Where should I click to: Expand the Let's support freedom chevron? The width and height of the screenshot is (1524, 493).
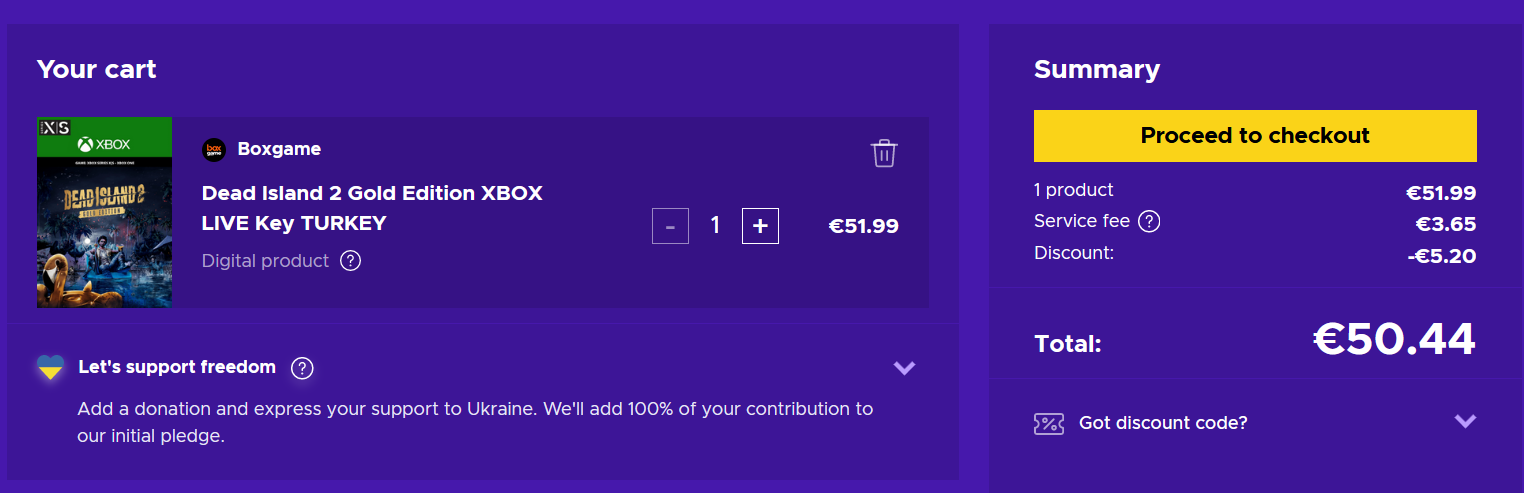coord(904,368)
